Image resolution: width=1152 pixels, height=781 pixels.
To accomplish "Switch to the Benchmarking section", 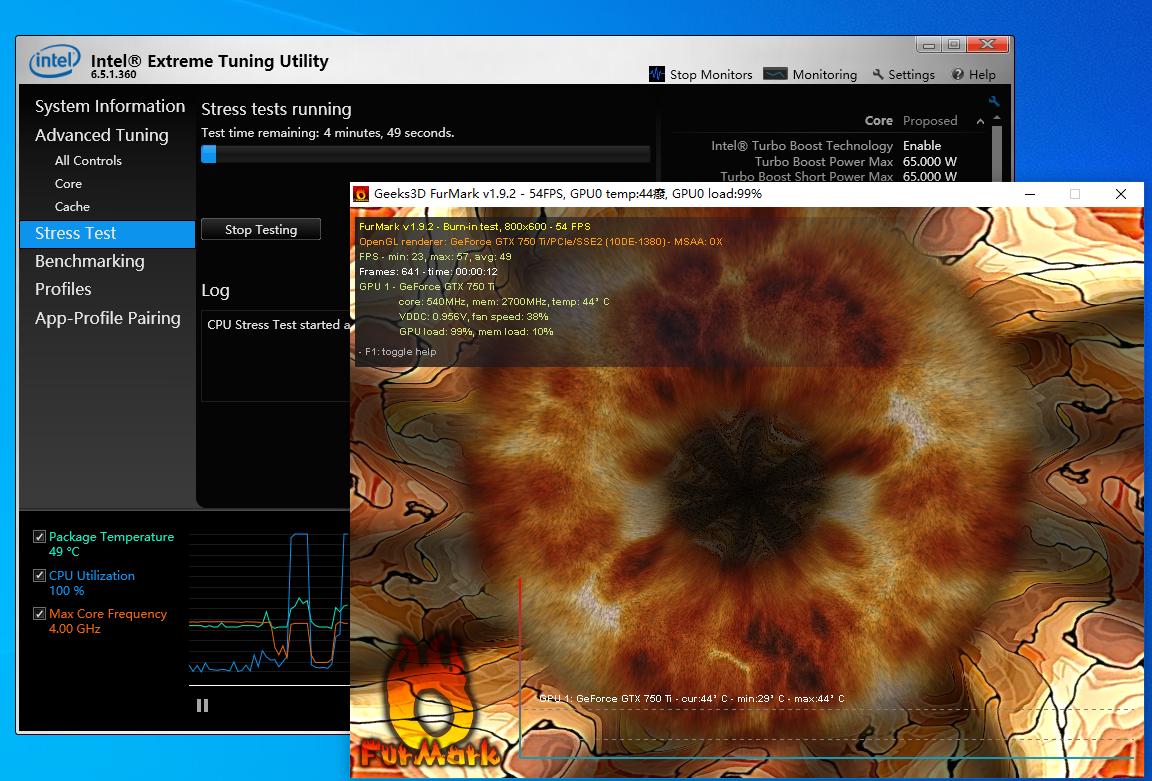I will [x=89, y=261].
